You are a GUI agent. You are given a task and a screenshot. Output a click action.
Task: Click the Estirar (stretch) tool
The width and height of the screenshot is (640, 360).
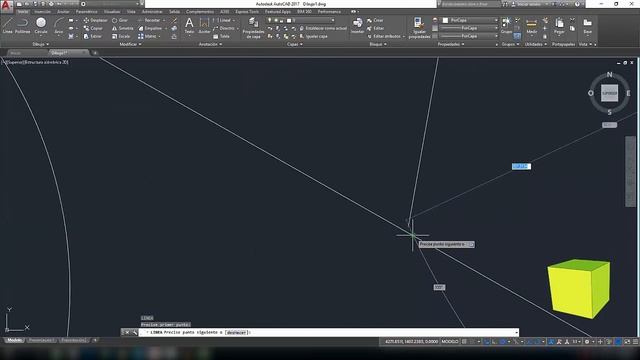click(93, 36)
